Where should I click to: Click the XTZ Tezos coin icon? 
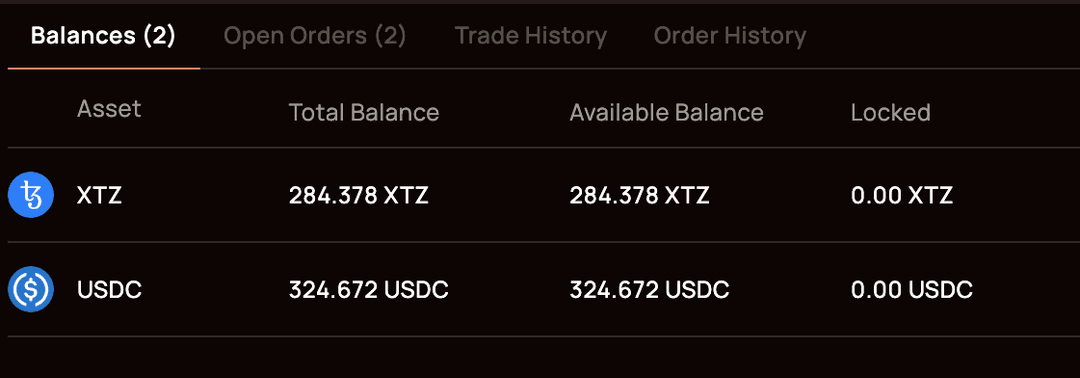point(30,196)
